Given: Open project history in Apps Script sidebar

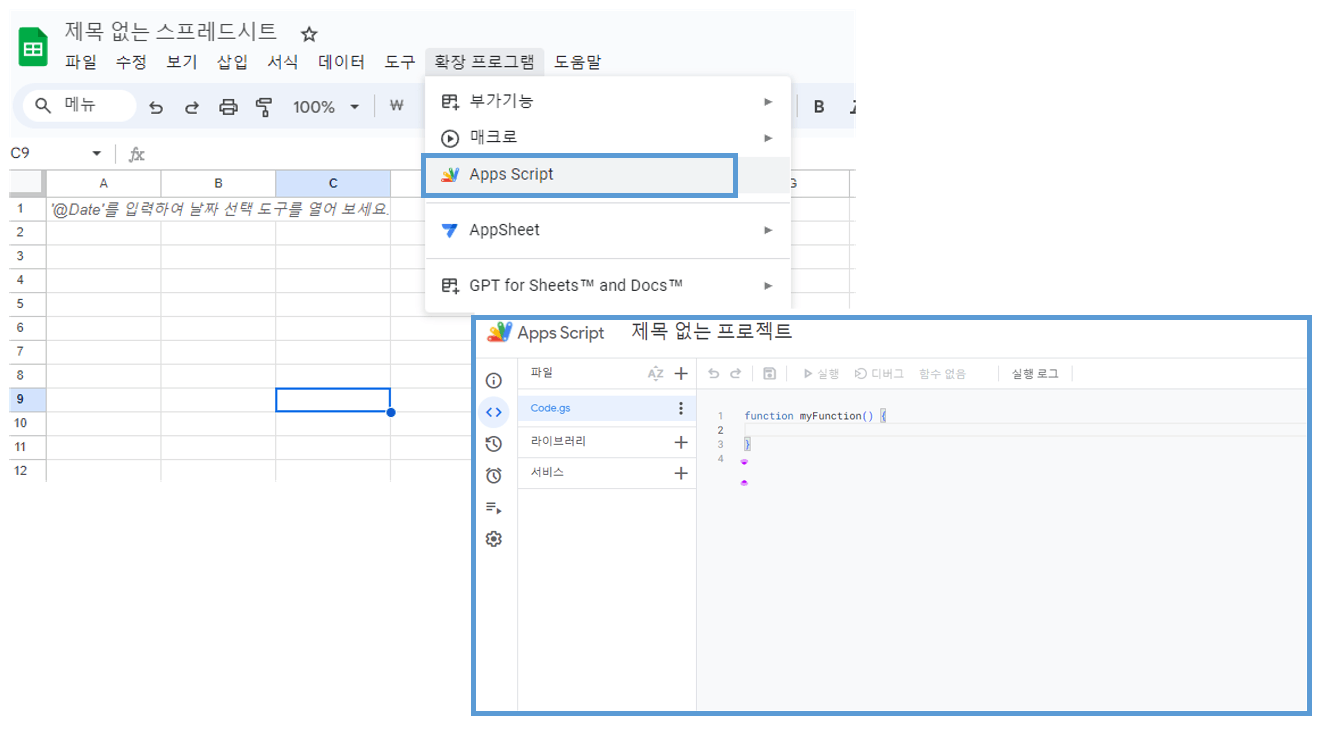Looking at the screenshot, I should tap(493, 444).
